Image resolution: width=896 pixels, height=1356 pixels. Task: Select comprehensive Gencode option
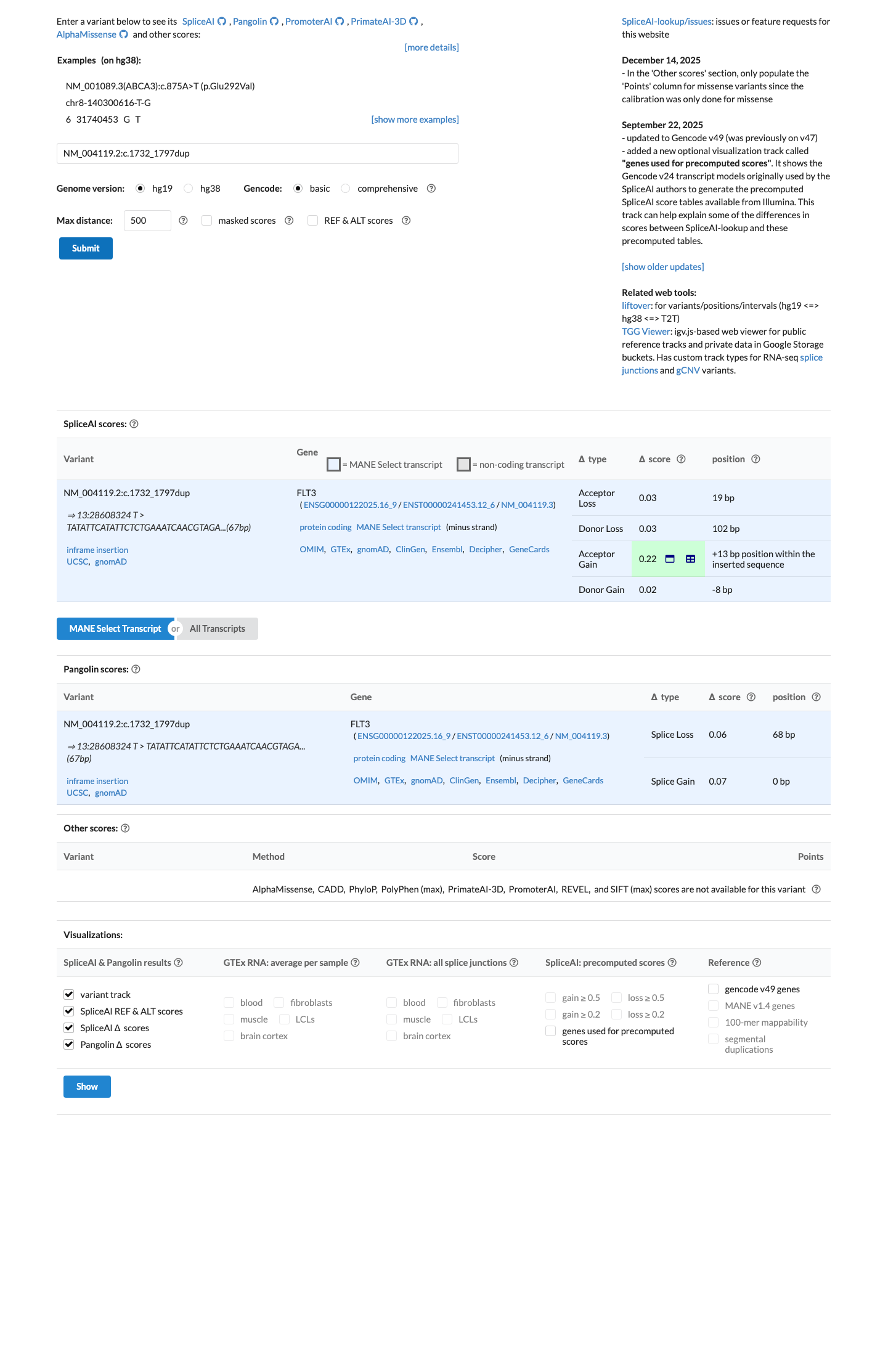point(346,189)
